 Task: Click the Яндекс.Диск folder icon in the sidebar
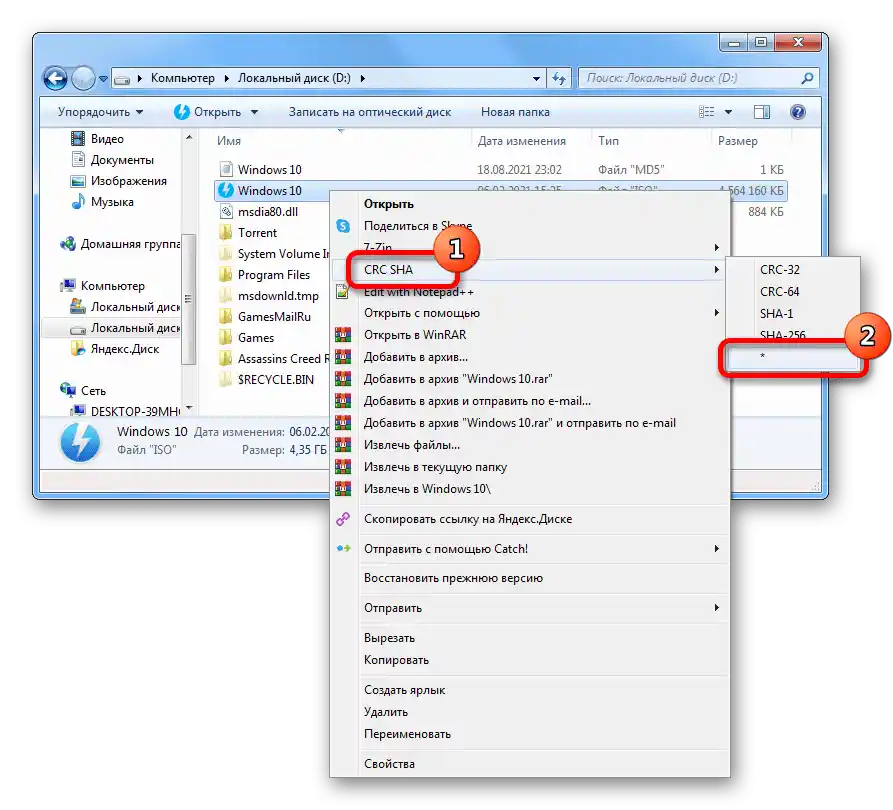click(x=77, y=349)
